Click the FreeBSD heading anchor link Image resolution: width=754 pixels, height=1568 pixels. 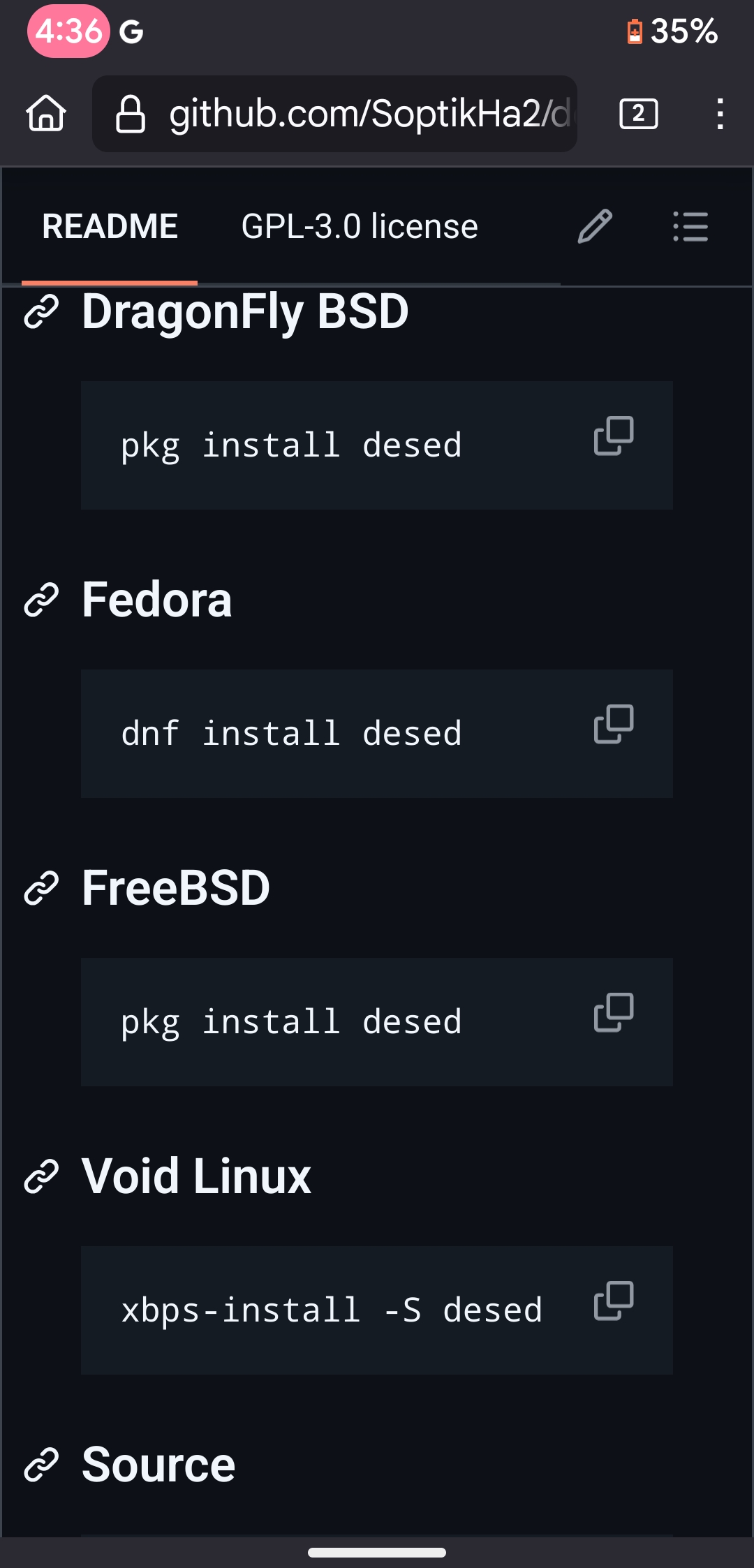(x=41, y=888)
